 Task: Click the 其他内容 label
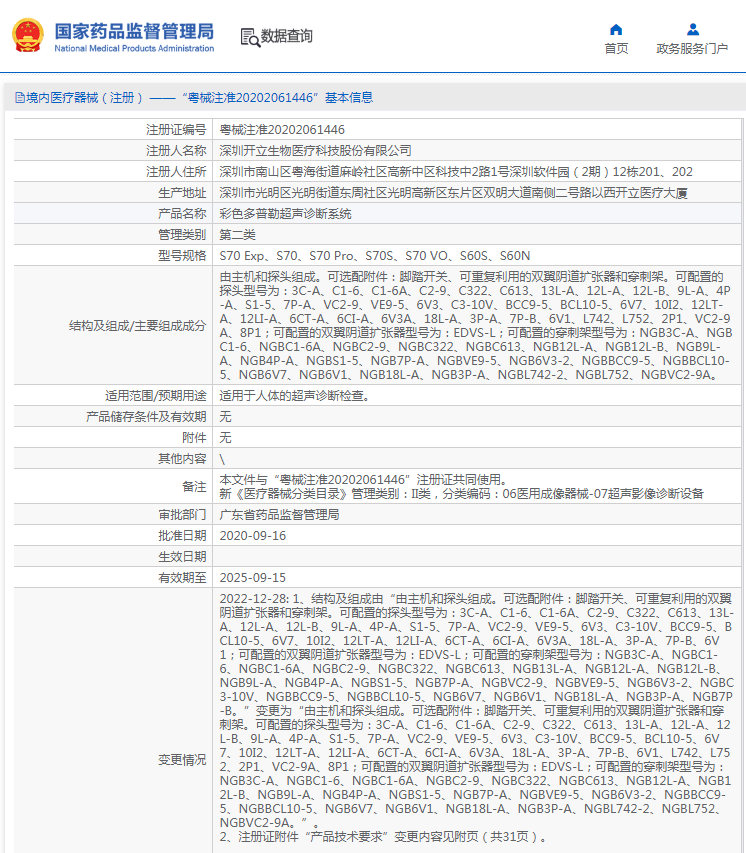[x=182, y=459]
